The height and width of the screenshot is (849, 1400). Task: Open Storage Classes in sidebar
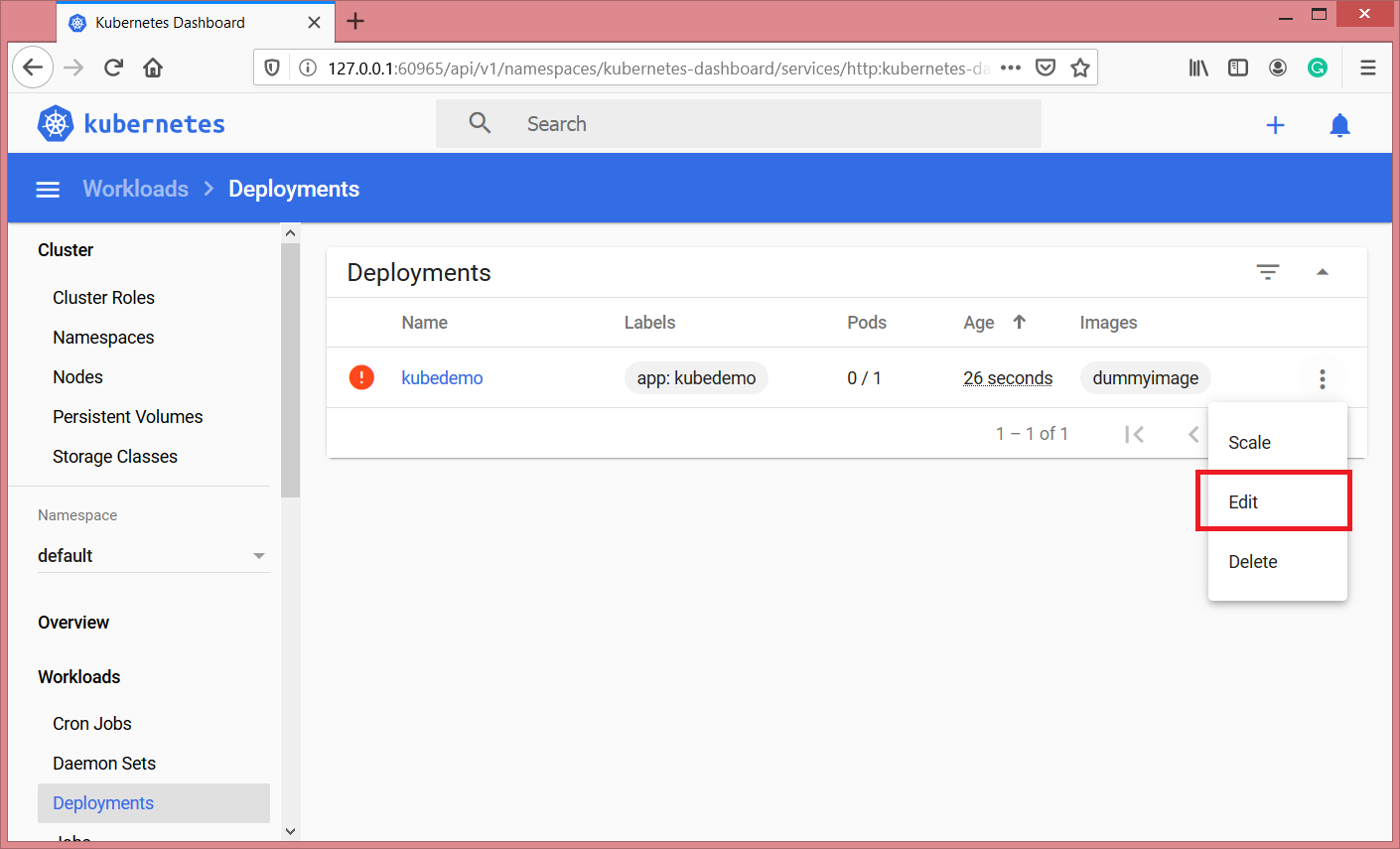pyautogui.click(x=115, y=457)
